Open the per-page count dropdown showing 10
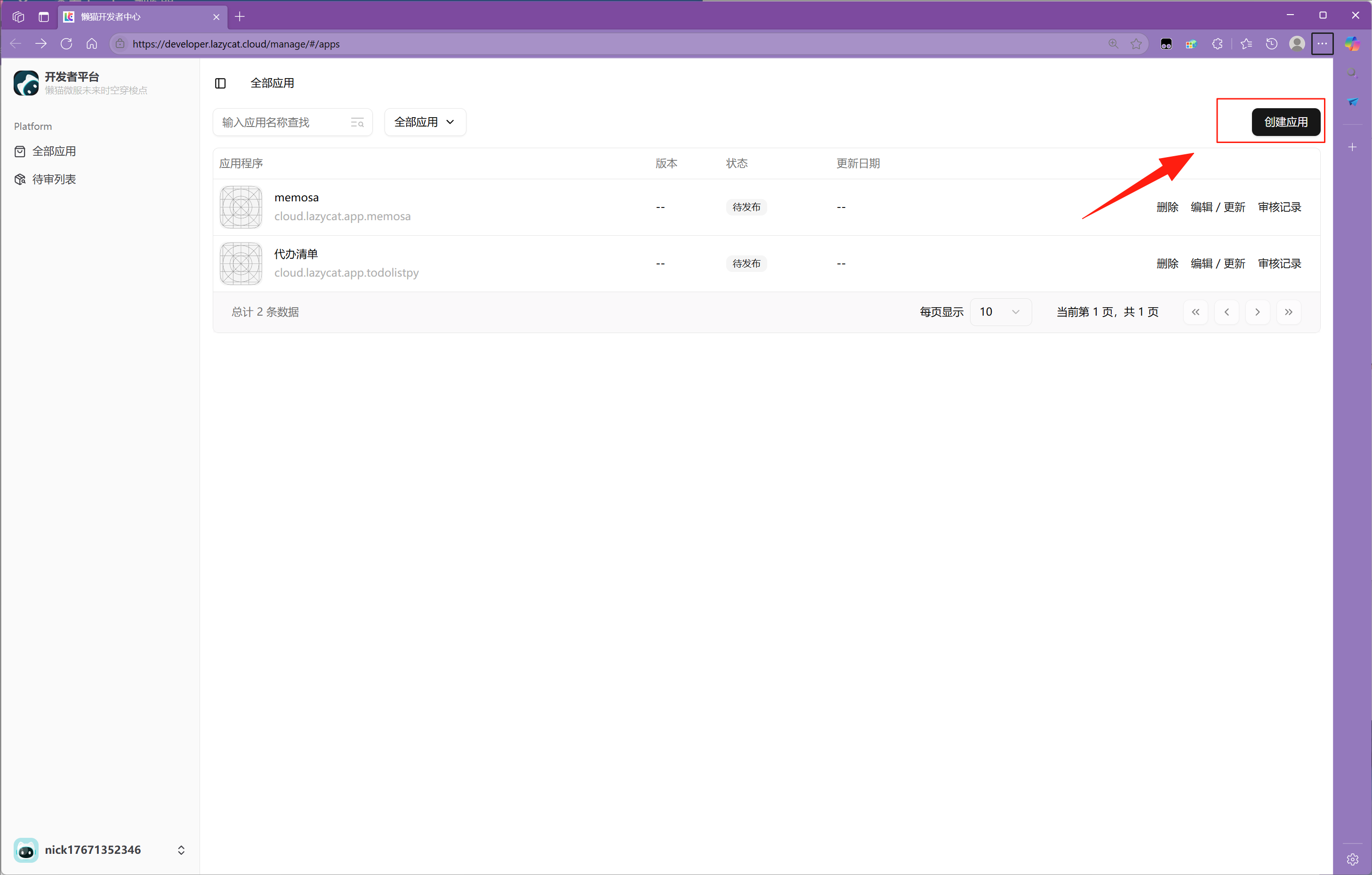This screenshot has width=1372, height=875. coord(1001,312)
